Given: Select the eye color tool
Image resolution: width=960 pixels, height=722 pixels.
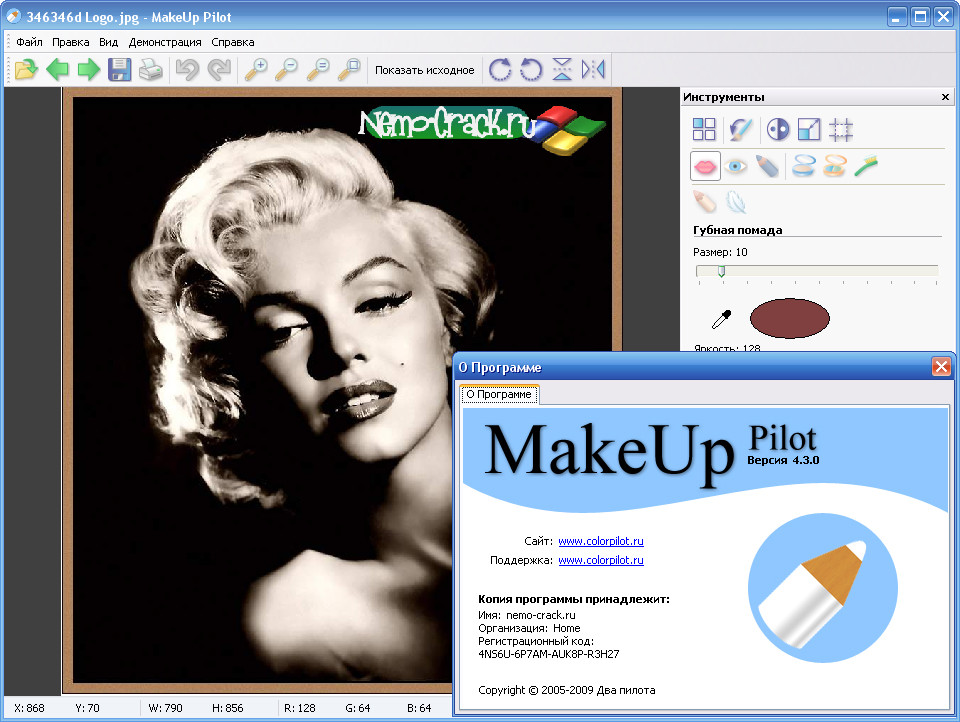Looking at the screenshot, I should pos(735,166).
